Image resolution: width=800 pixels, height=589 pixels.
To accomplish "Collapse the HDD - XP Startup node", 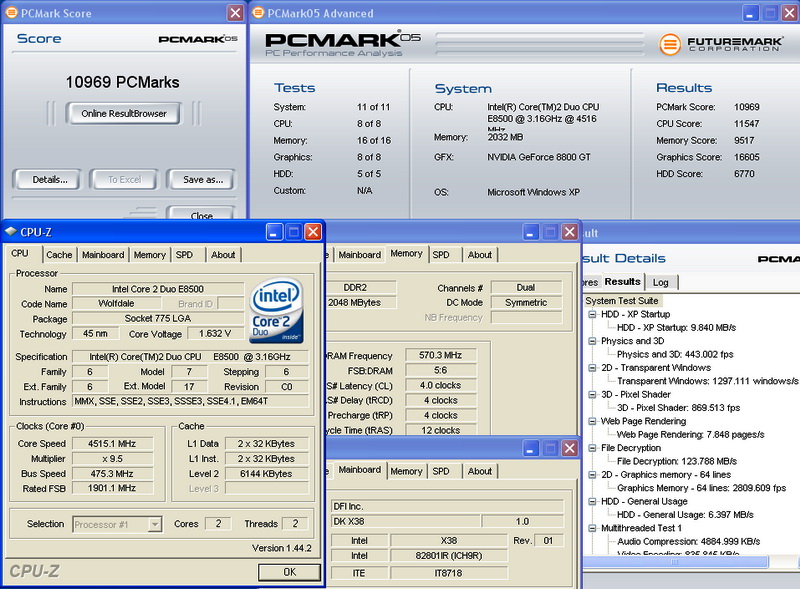I will tap(592, 314).
